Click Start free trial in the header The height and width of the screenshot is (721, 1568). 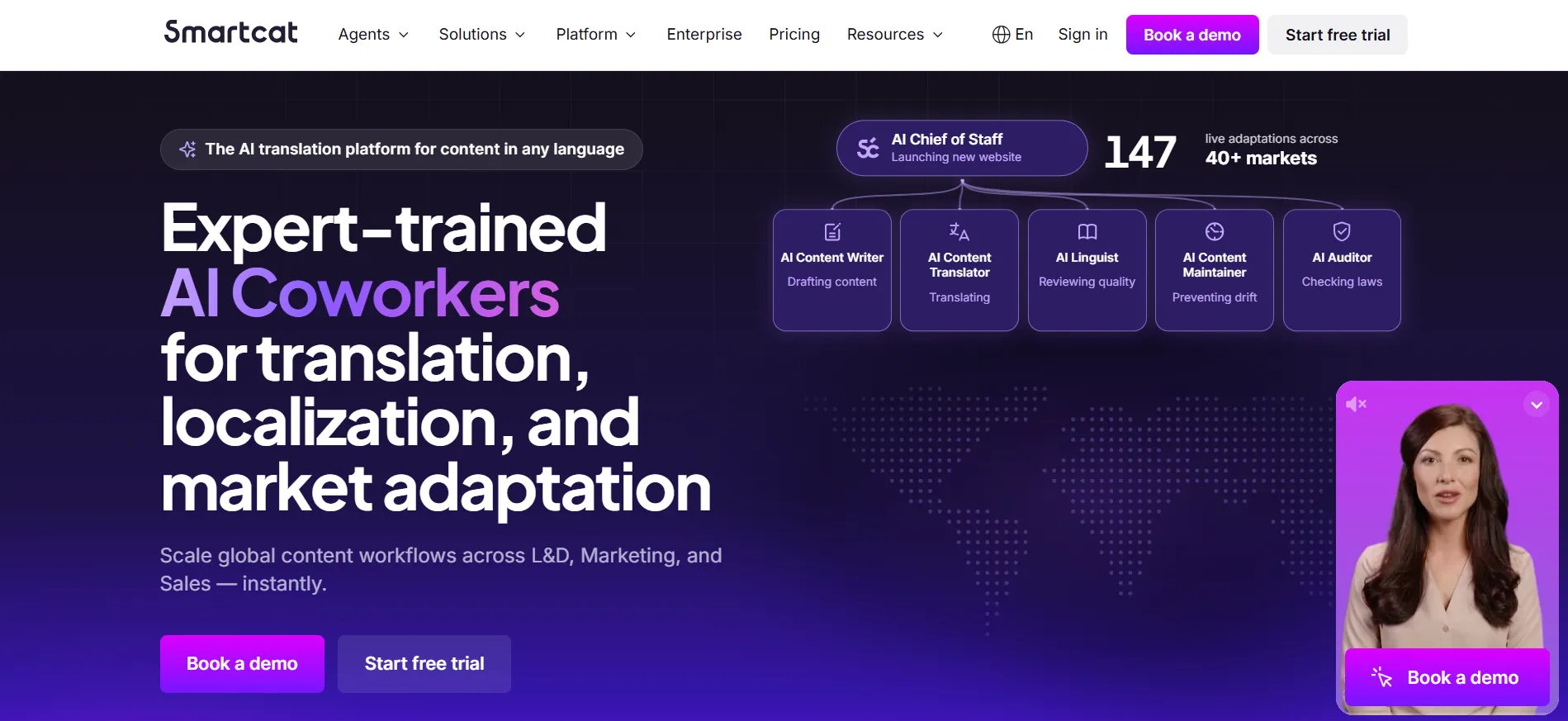pos(1338,35)
